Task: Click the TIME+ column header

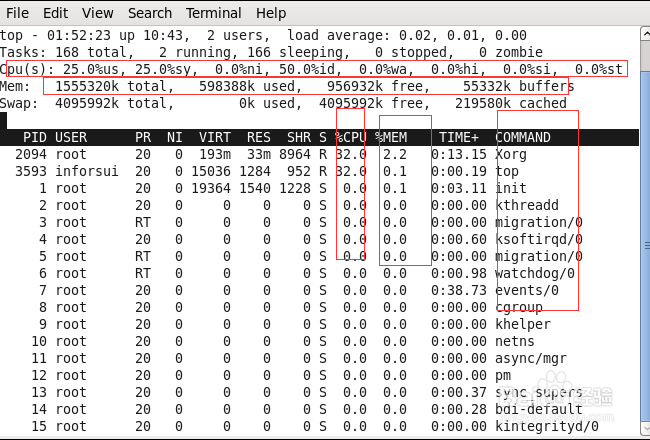Action: tap(459, 137)
